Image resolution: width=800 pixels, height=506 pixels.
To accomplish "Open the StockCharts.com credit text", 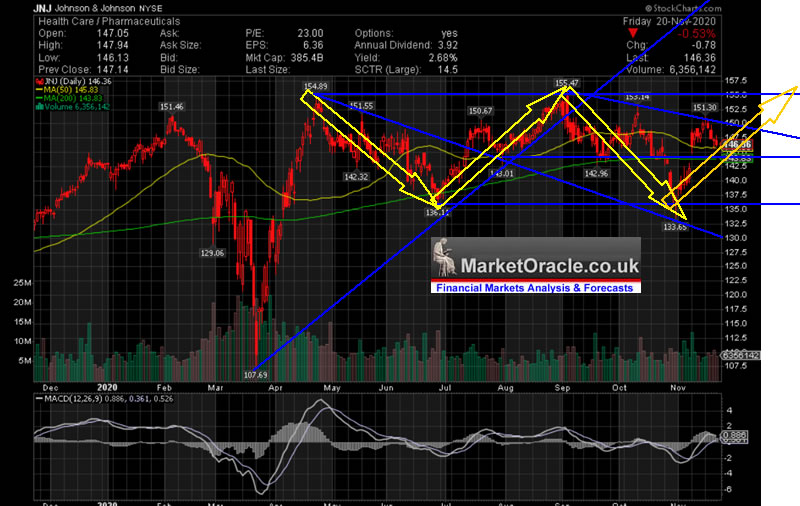I will [683, 8].
